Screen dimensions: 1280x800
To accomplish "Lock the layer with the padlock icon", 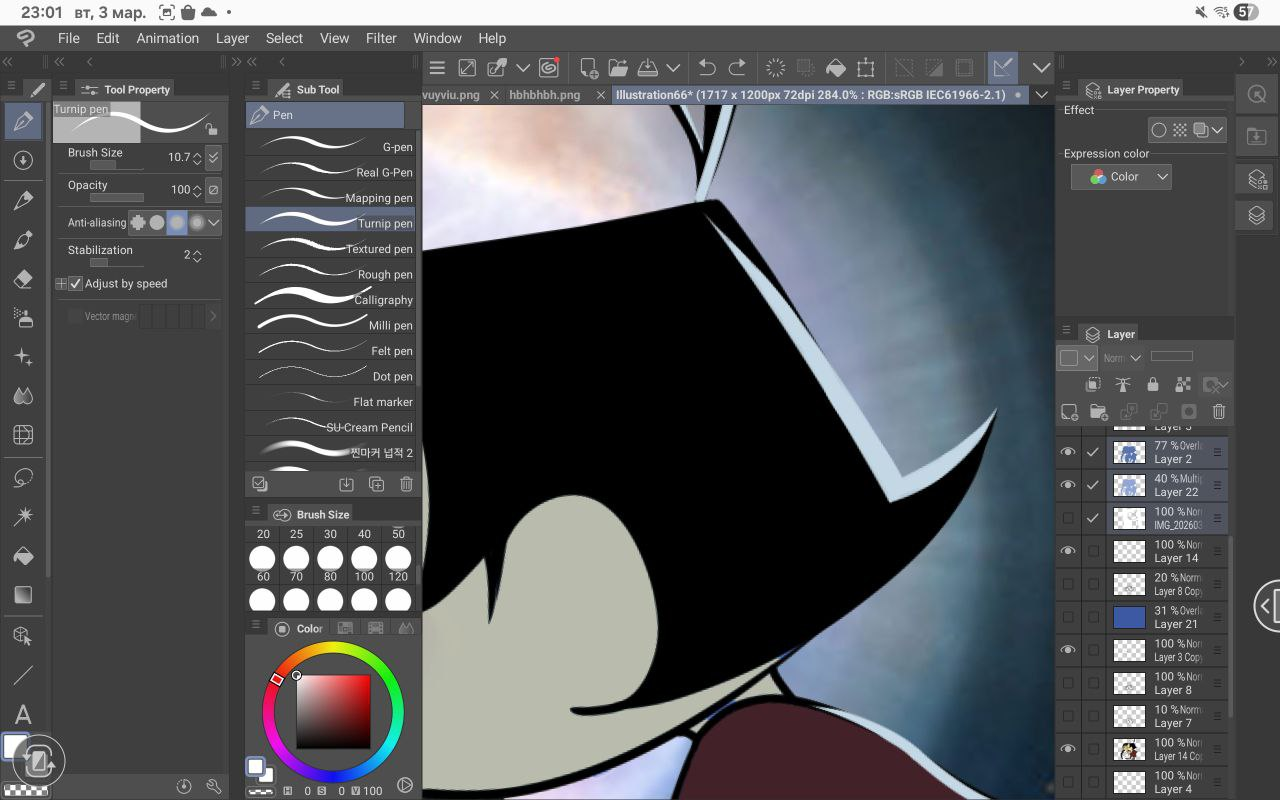I will [1153, 384].
